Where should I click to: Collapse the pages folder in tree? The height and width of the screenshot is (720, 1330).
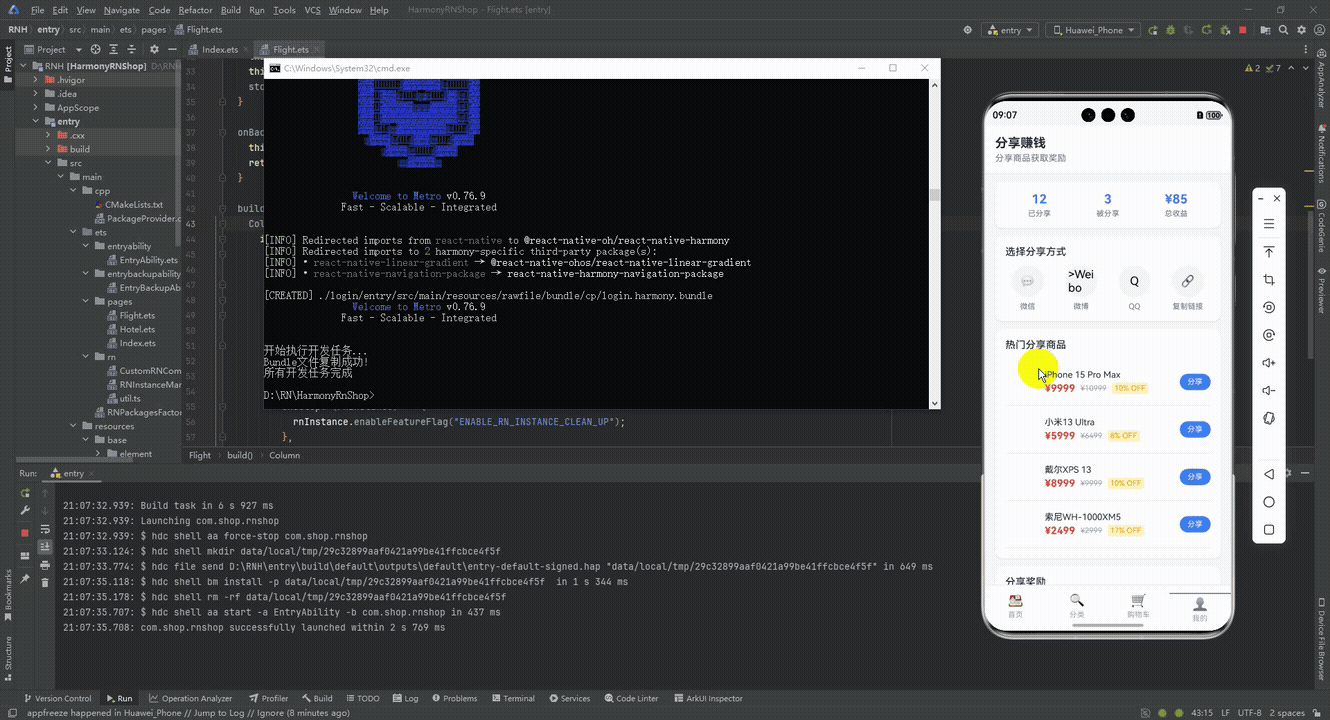coord(86,301)
